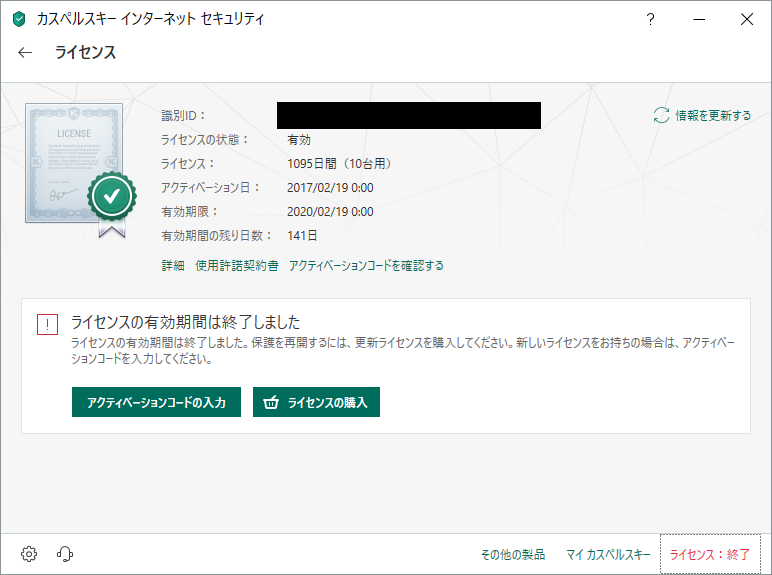Viewport: 772px width, 575px height.
Task: Click the ライセンスの状態： label
Action: tap(205, 140)
